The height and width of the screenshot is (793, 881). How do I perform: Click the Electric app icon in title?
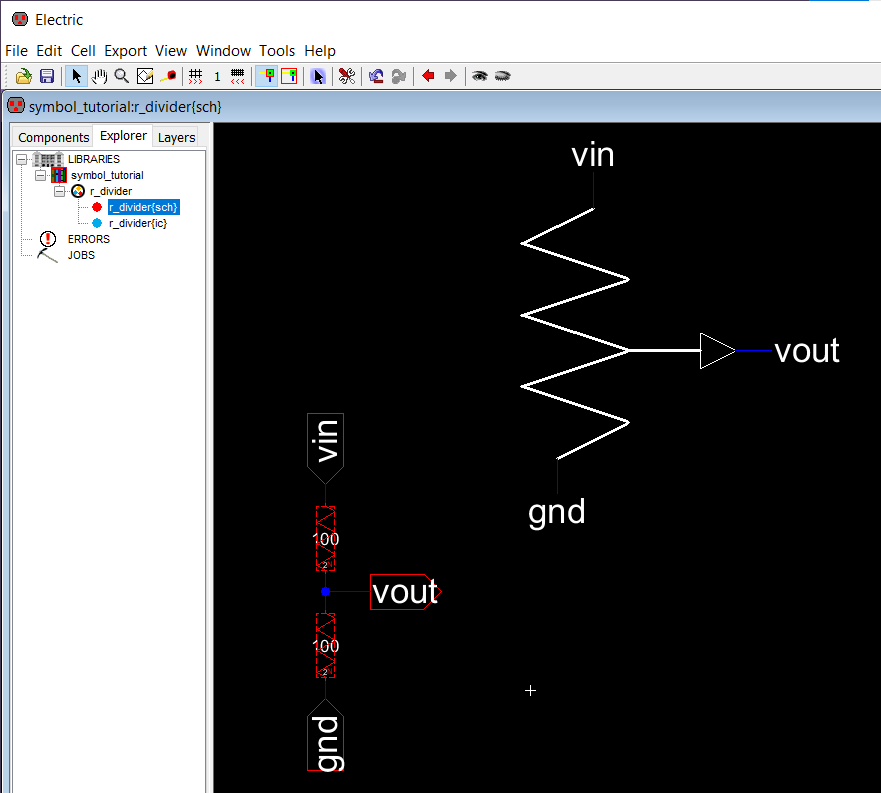pyautogui.click(x=20, y=19)
